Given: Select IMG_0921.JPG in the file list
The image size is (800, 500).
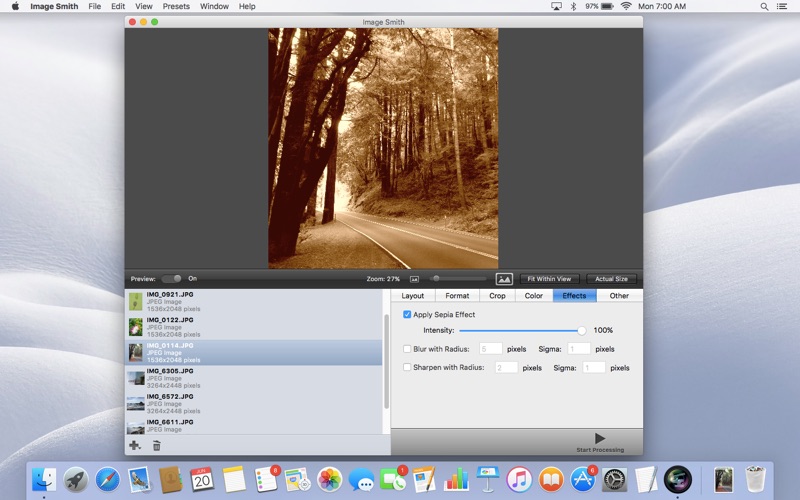Looking at the screenshot, I should [254, 302].
